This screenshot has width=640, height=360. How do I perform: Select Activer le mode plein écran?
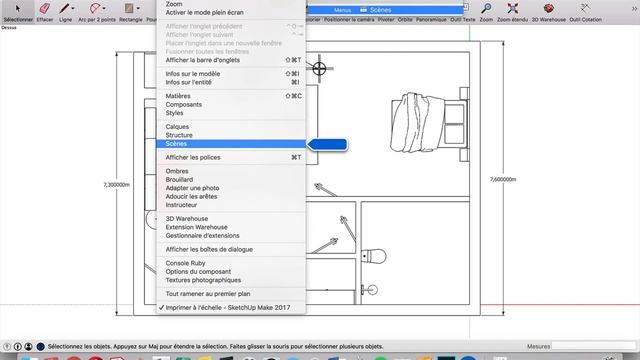click(231, 12)
